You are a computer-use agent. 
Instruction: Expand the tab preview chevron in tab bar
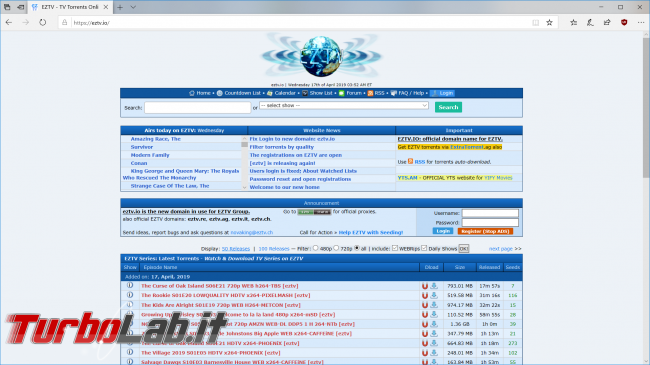(133, 7)
